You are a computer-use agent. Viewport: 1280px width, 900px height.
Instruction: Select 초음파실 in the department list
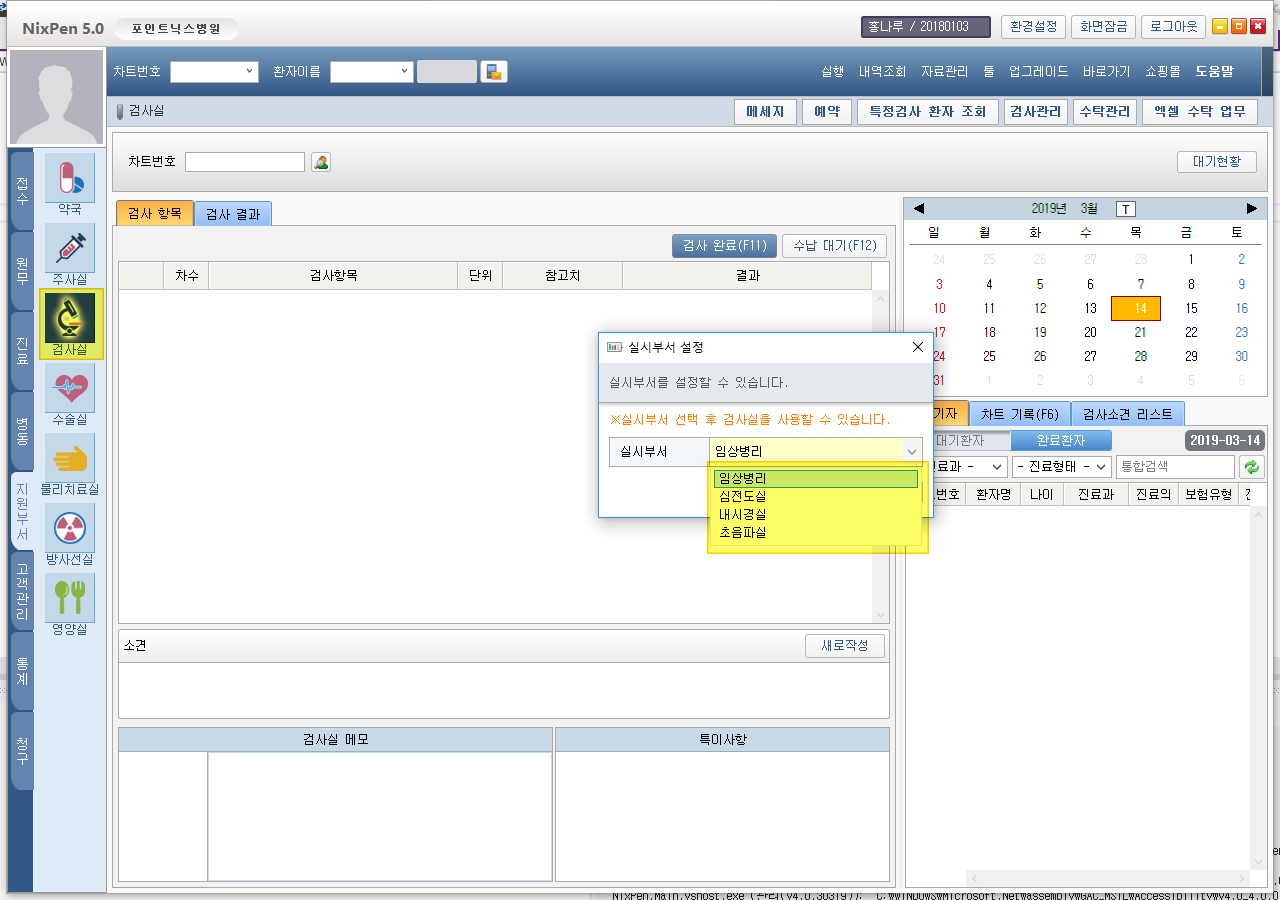pyautogui.click(x=742, y=533)
